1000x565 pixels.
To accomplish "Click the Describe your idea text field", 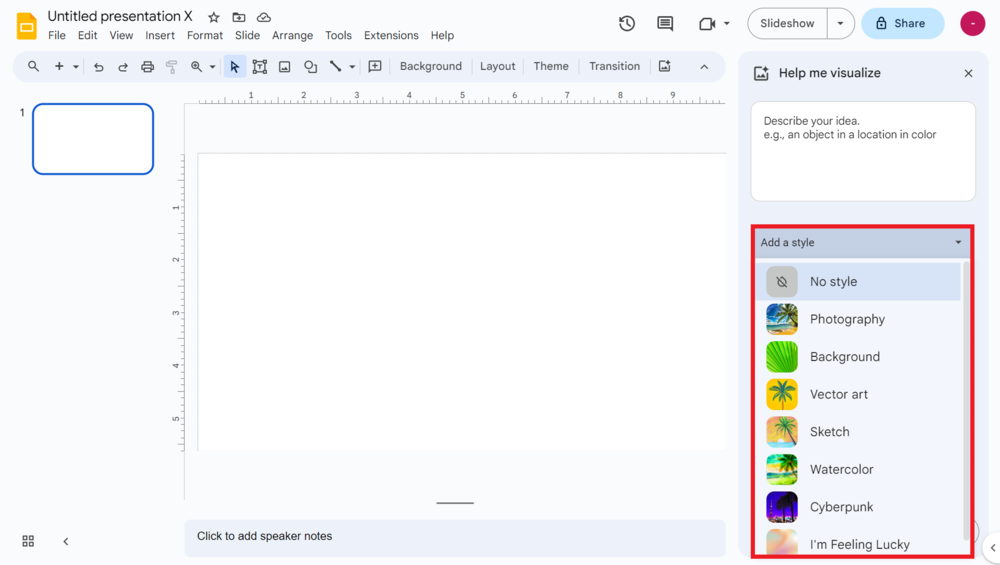I will pyautogui.click(x=862, y=151).
